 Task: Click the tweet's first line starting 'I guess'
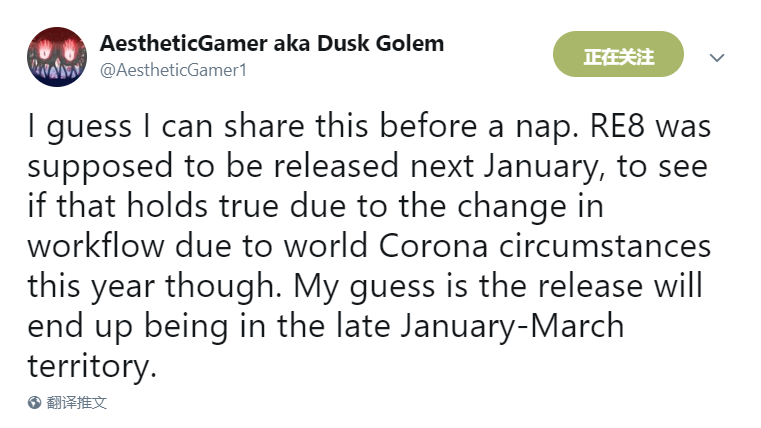(x=369, y=127)
